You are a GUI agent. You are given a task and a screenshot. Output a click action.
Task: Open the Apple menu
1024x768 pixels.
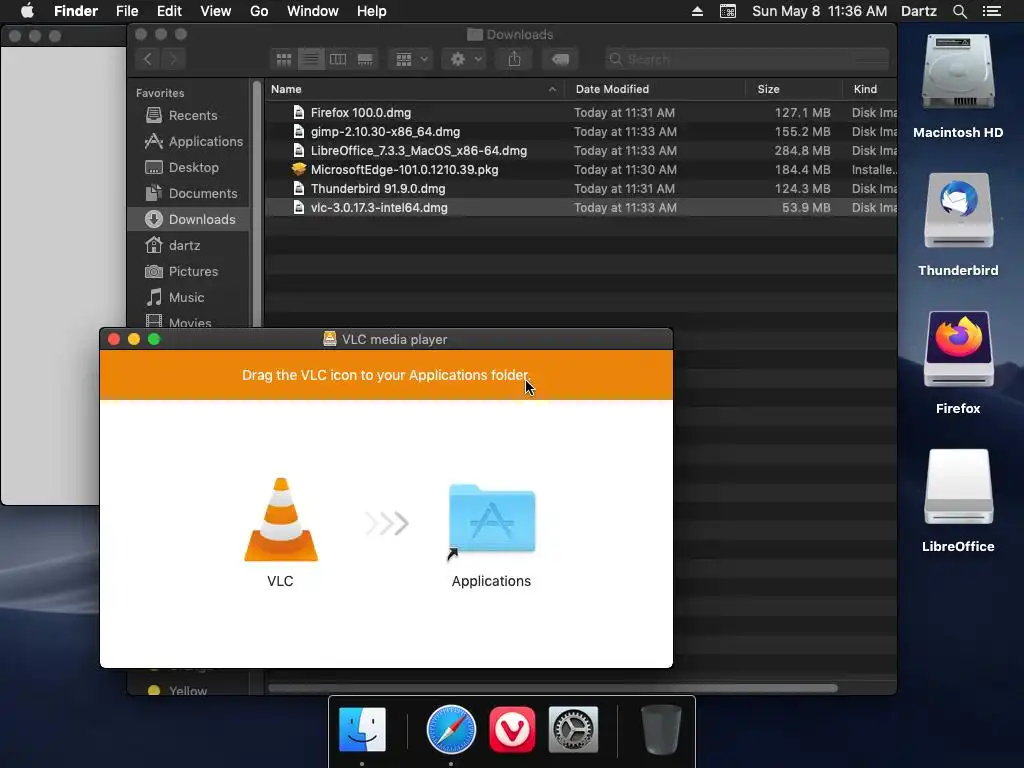[x=27, y=11]
